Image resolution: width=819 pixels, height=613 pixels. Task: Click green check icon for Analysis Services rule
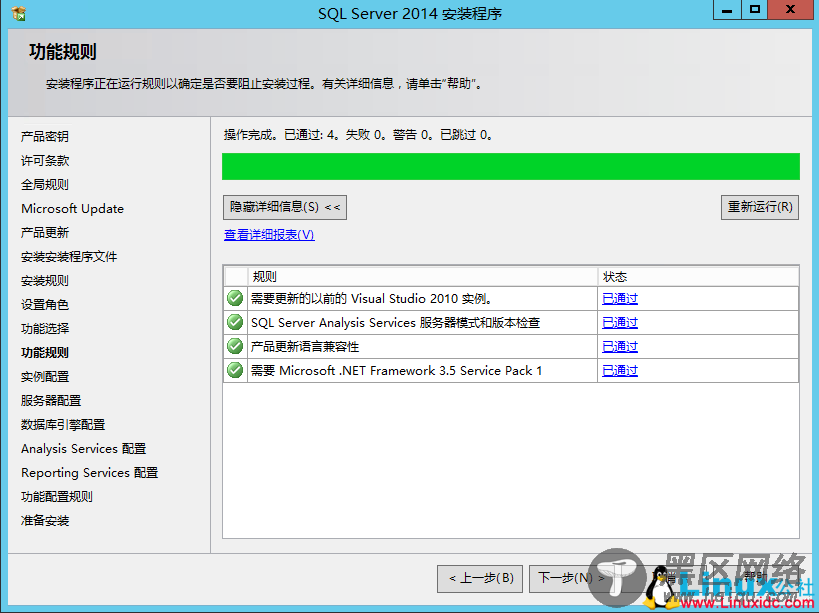click(235, 322)
